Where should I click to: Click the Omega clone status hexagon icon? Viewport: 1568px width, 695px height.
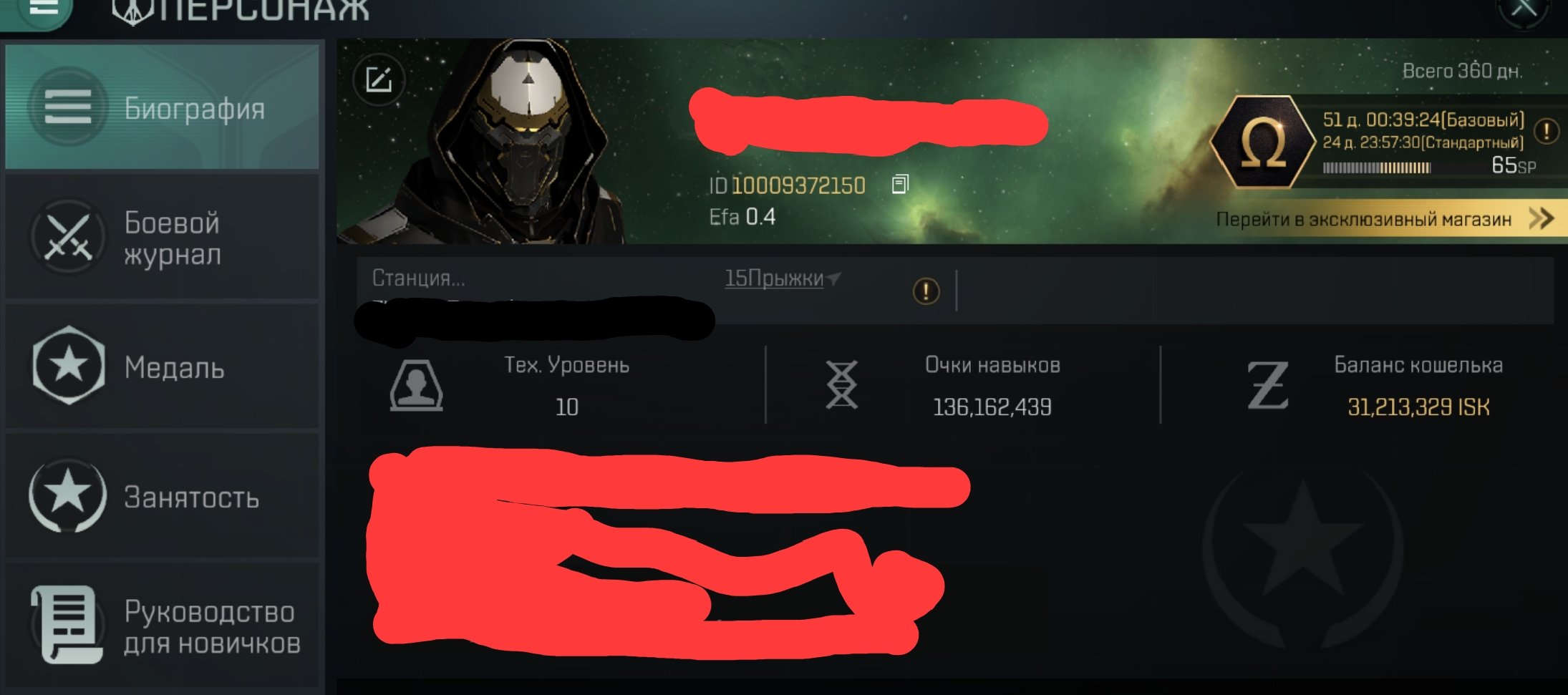[1264, 142]
